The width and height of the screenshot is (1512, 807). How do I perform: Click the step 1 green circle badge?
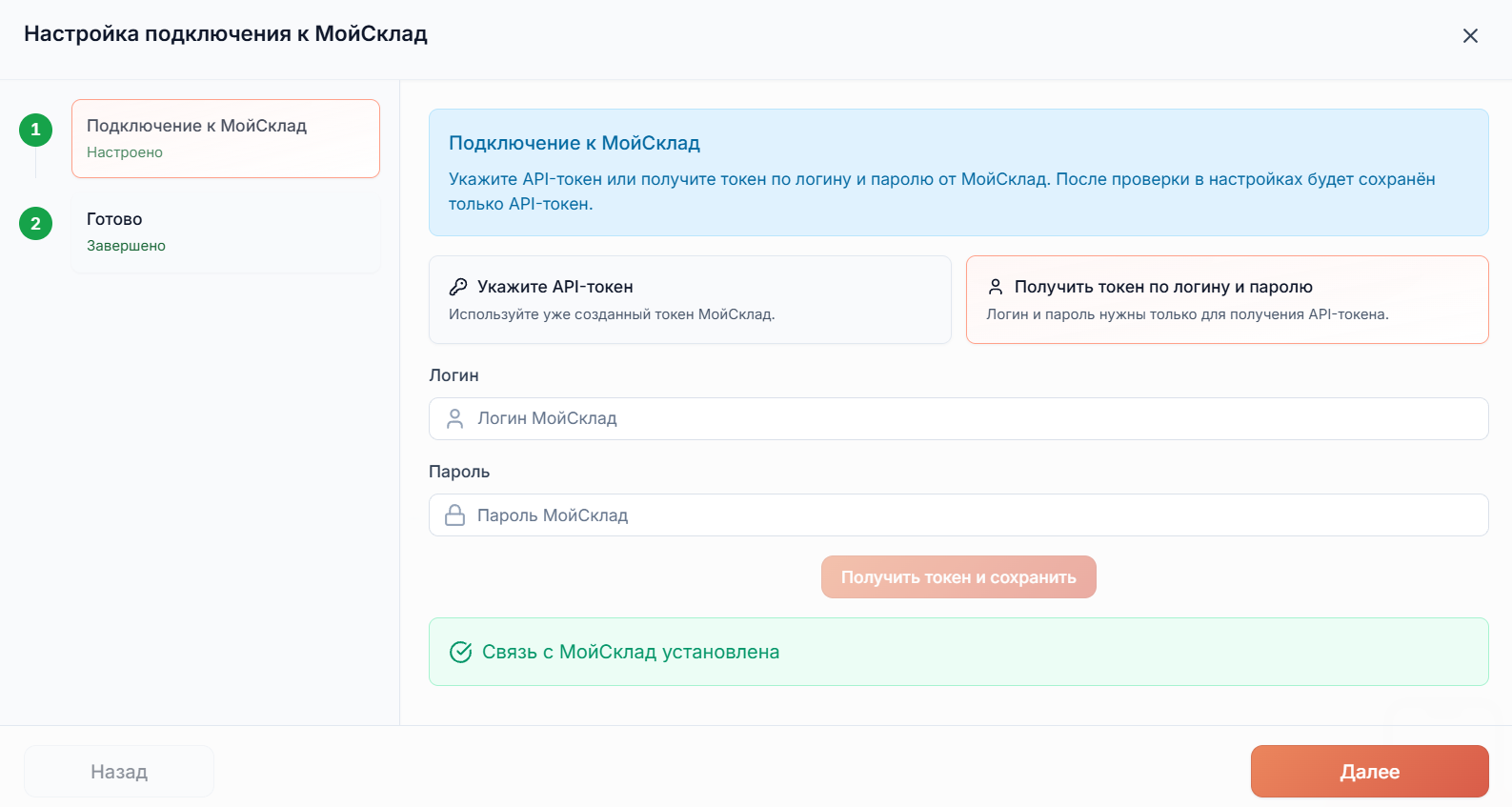coord(36,130)
